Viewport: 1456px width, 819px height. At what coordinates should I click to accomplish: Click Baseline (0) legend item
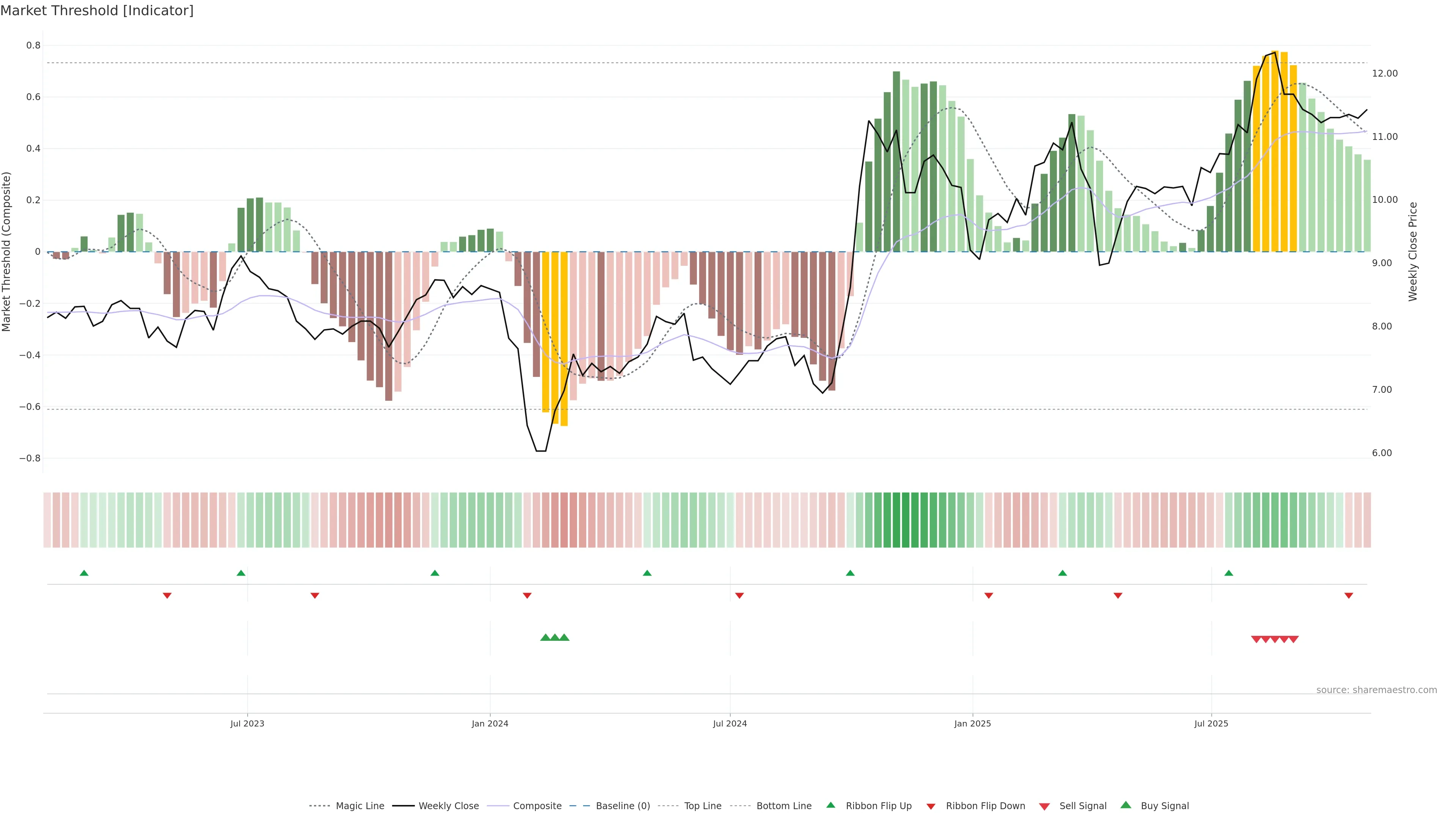(x=622, y=805)
